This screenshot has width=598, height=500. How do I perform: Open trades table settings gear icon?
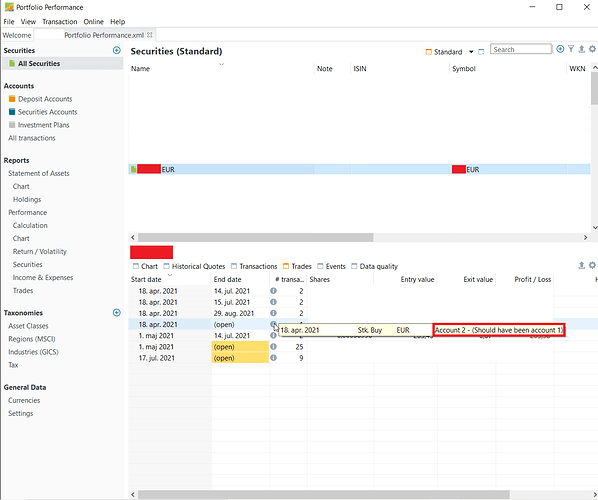click(592, 265)
